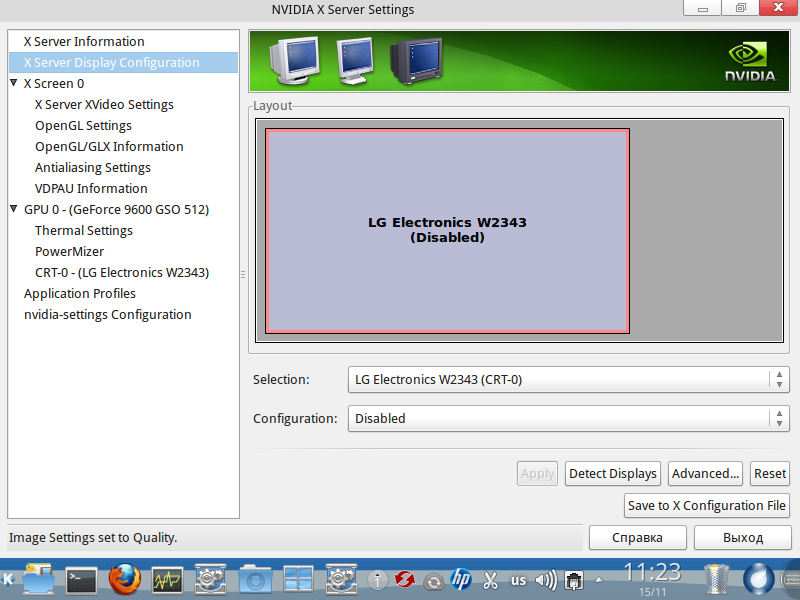Open the Advanced... options
800x600 pixels.
tap(705, 473)
